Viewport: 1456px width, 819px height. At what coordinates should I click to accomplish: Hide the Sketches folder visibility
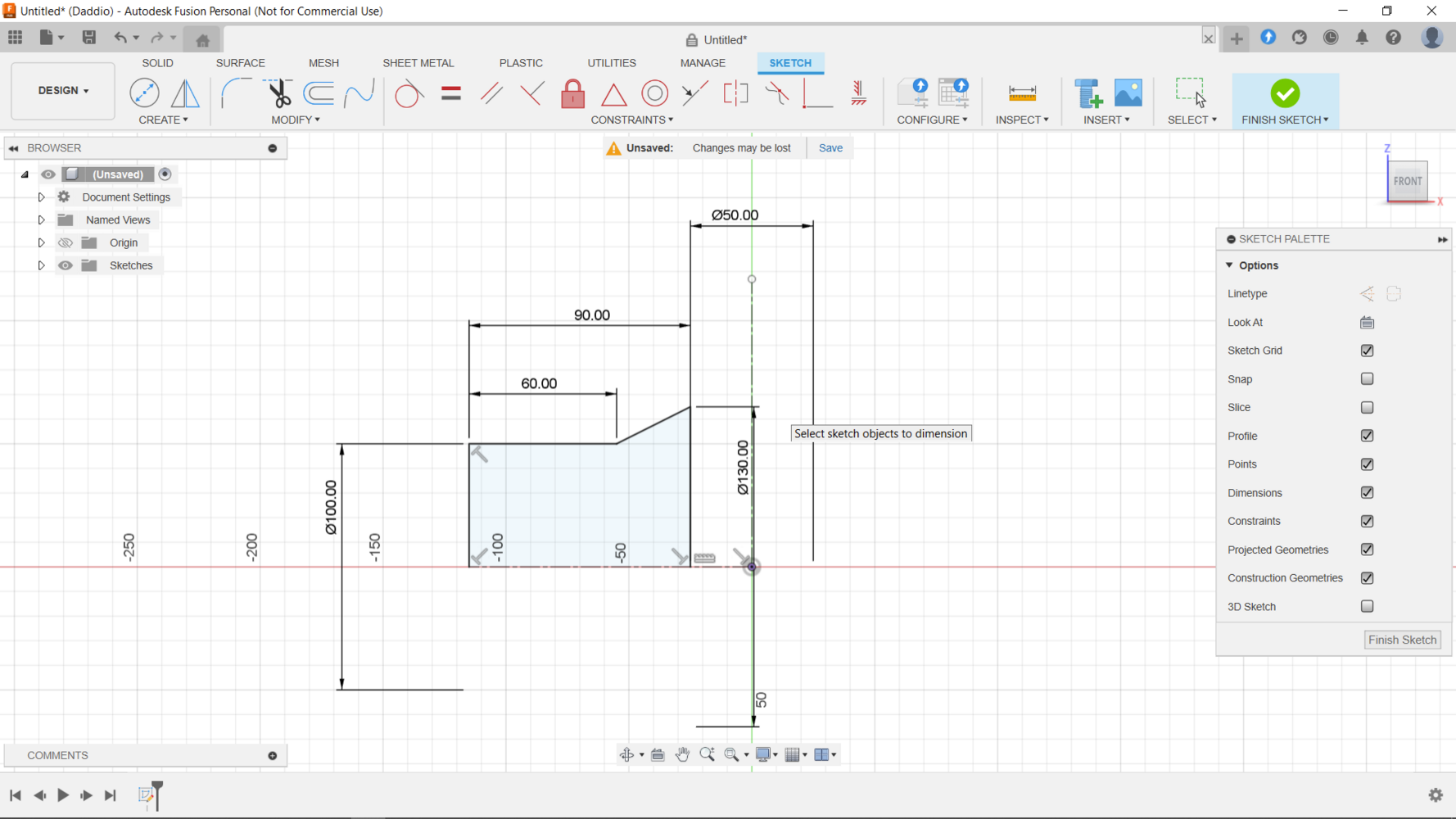click(66, 265)
